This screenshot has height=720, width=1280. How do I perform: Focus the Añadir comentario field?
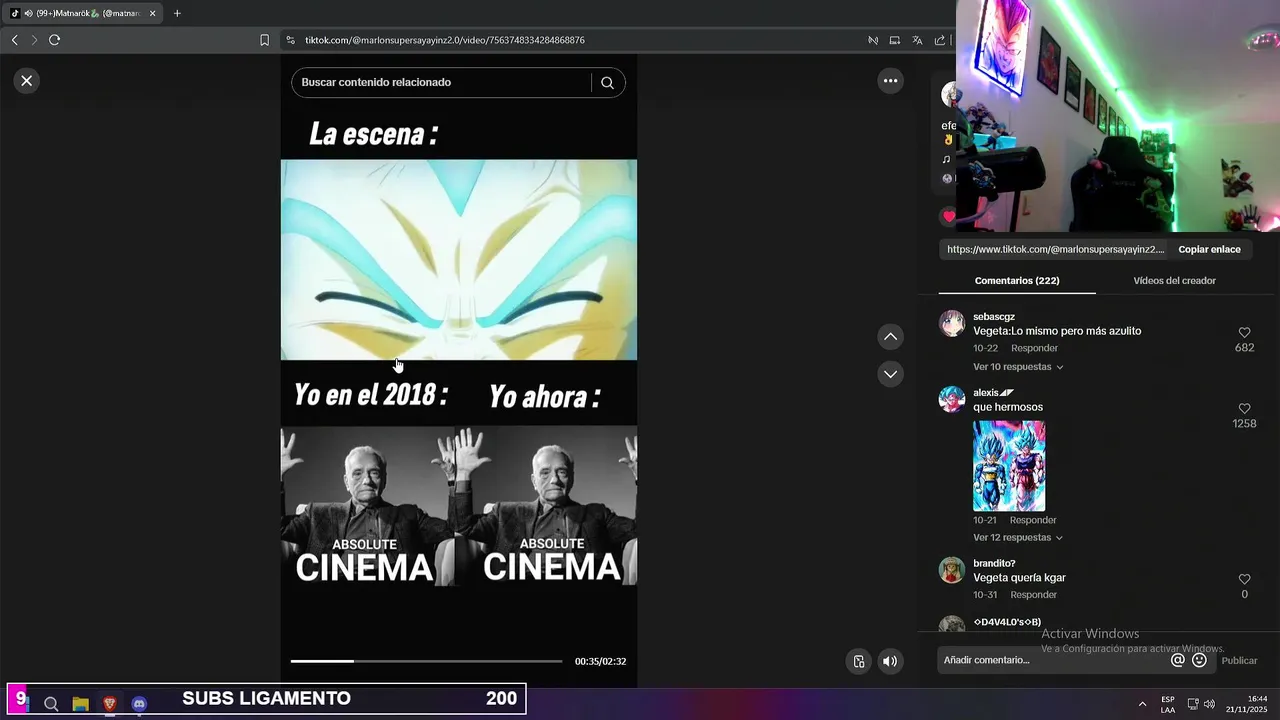tap(1053, 661)
